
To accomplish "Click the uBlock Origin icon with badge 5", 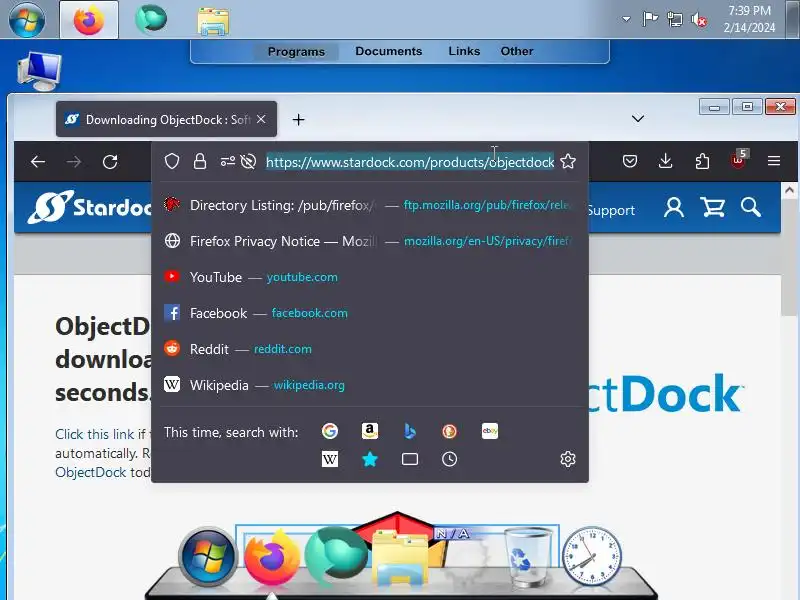I will coord(739,160).
